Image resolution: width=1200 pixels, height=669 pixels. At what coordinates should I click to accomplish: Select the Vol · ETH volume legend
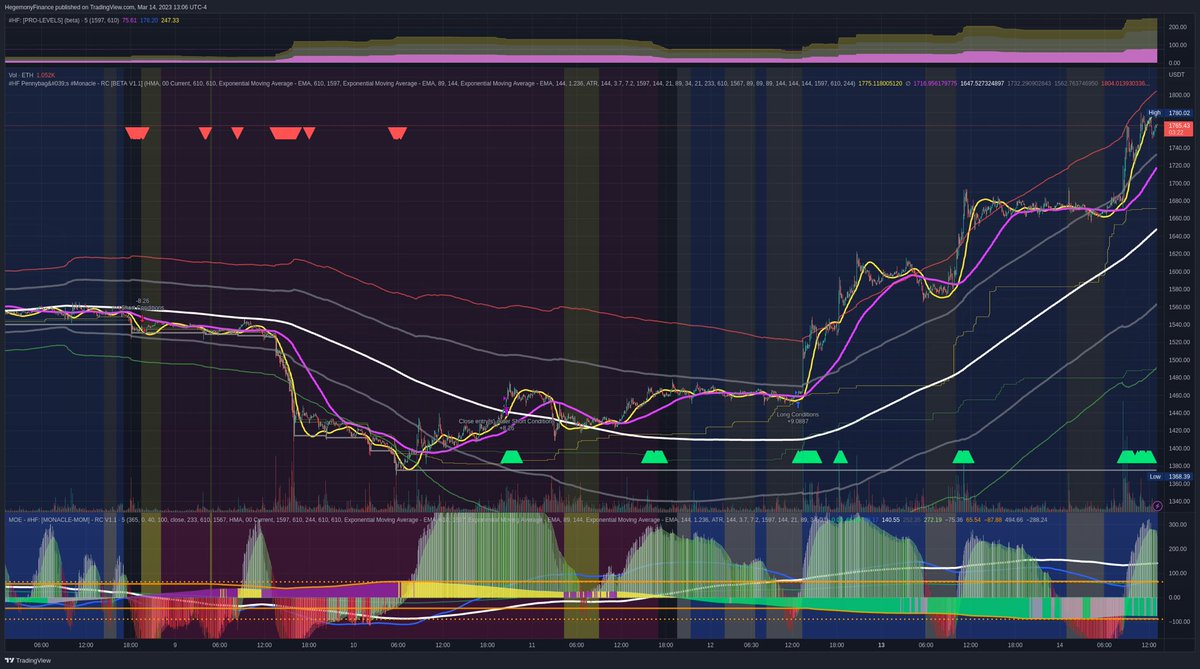tap(31, 74)
